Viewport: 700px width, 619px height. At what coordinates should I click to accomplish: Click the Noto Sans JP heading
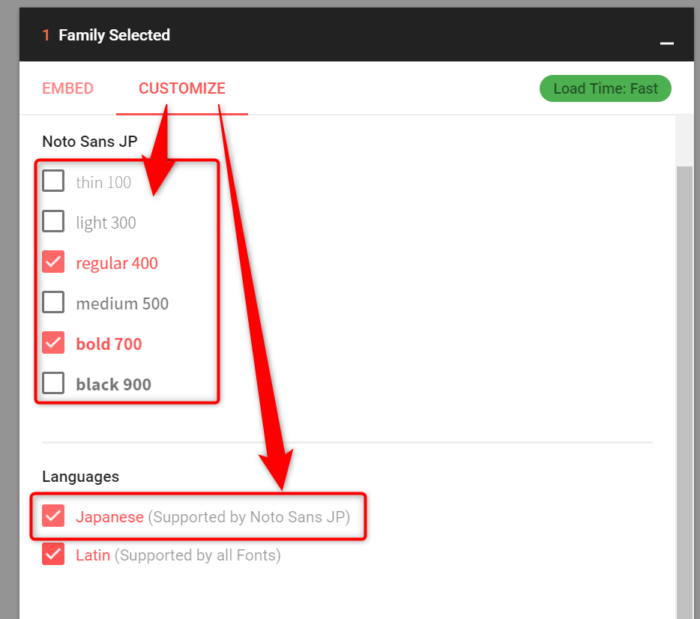coord(90,142)
